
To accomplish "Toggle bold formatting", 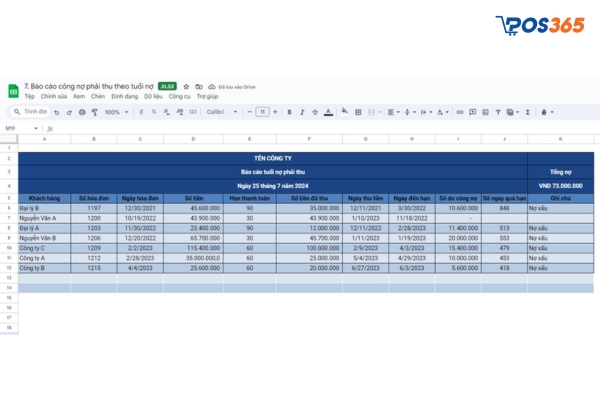I will click(289, 112).
